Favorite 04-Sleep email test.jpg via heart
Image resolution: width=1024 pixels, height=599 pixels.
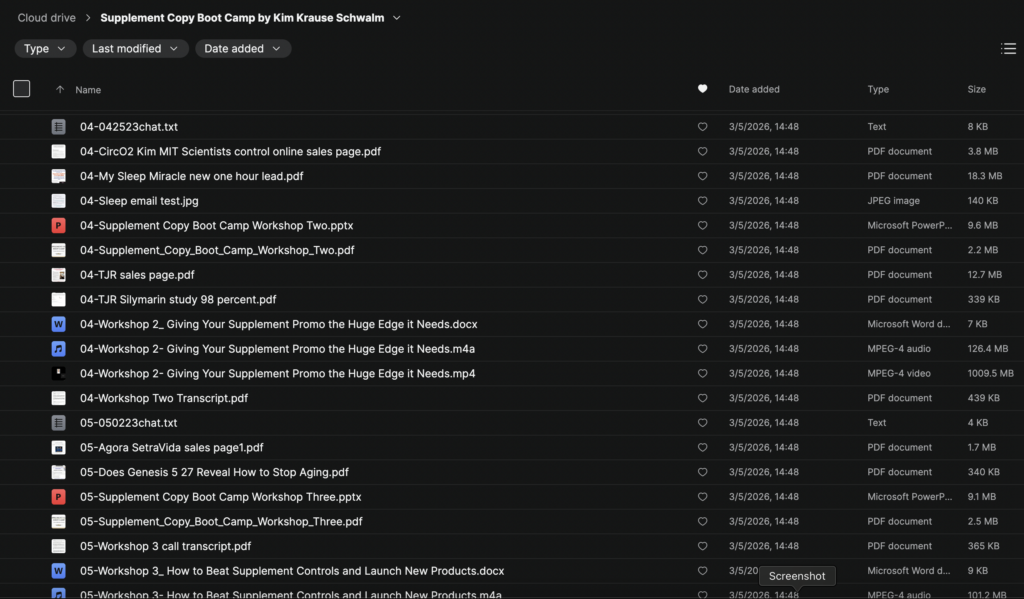coord(702,201)
